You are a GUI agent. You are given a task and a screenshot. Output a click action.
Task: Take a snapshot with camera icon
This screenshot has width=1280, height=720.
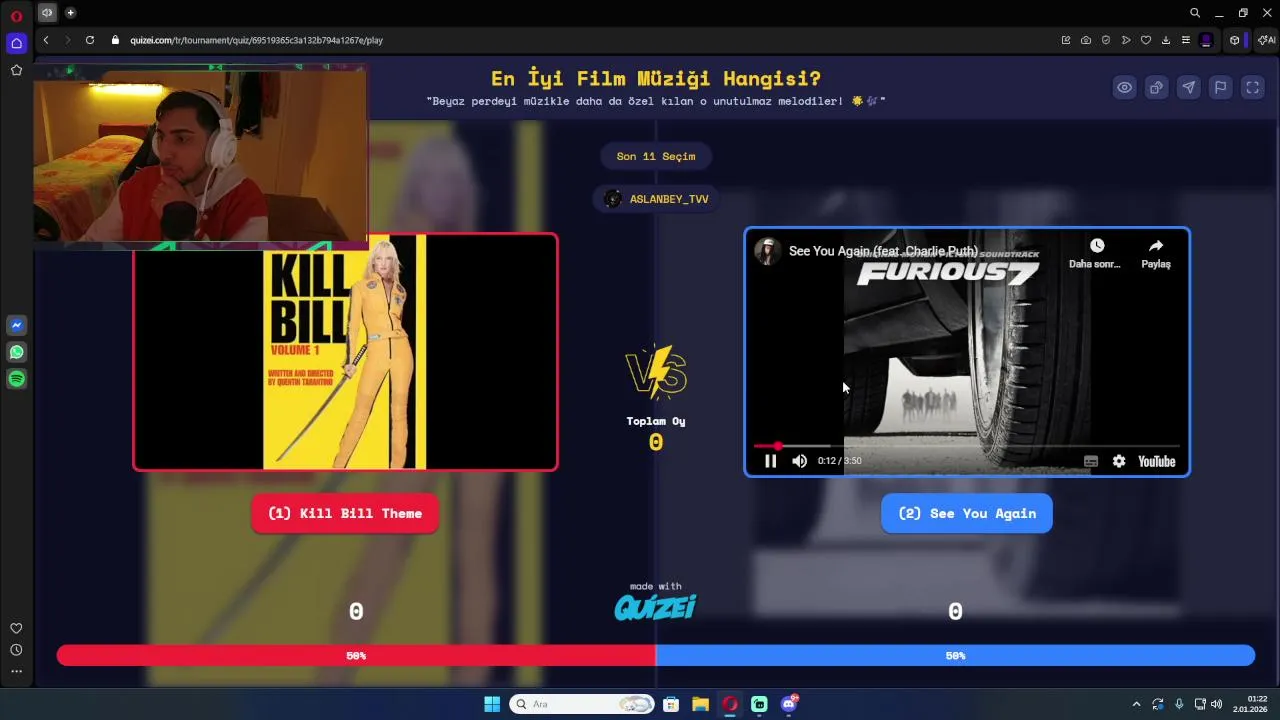coord(1086,40)
